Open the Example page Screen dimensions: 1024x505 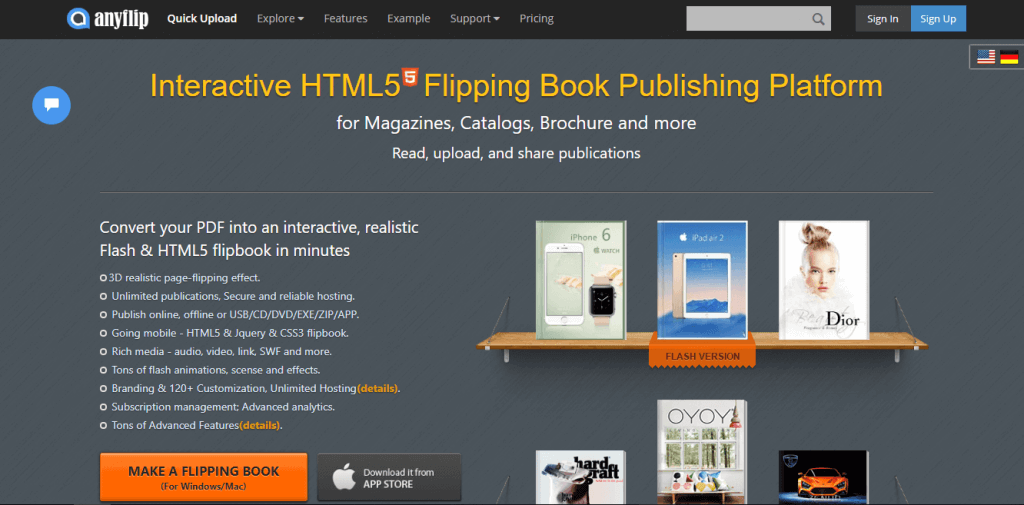click(x=409, y=18)
